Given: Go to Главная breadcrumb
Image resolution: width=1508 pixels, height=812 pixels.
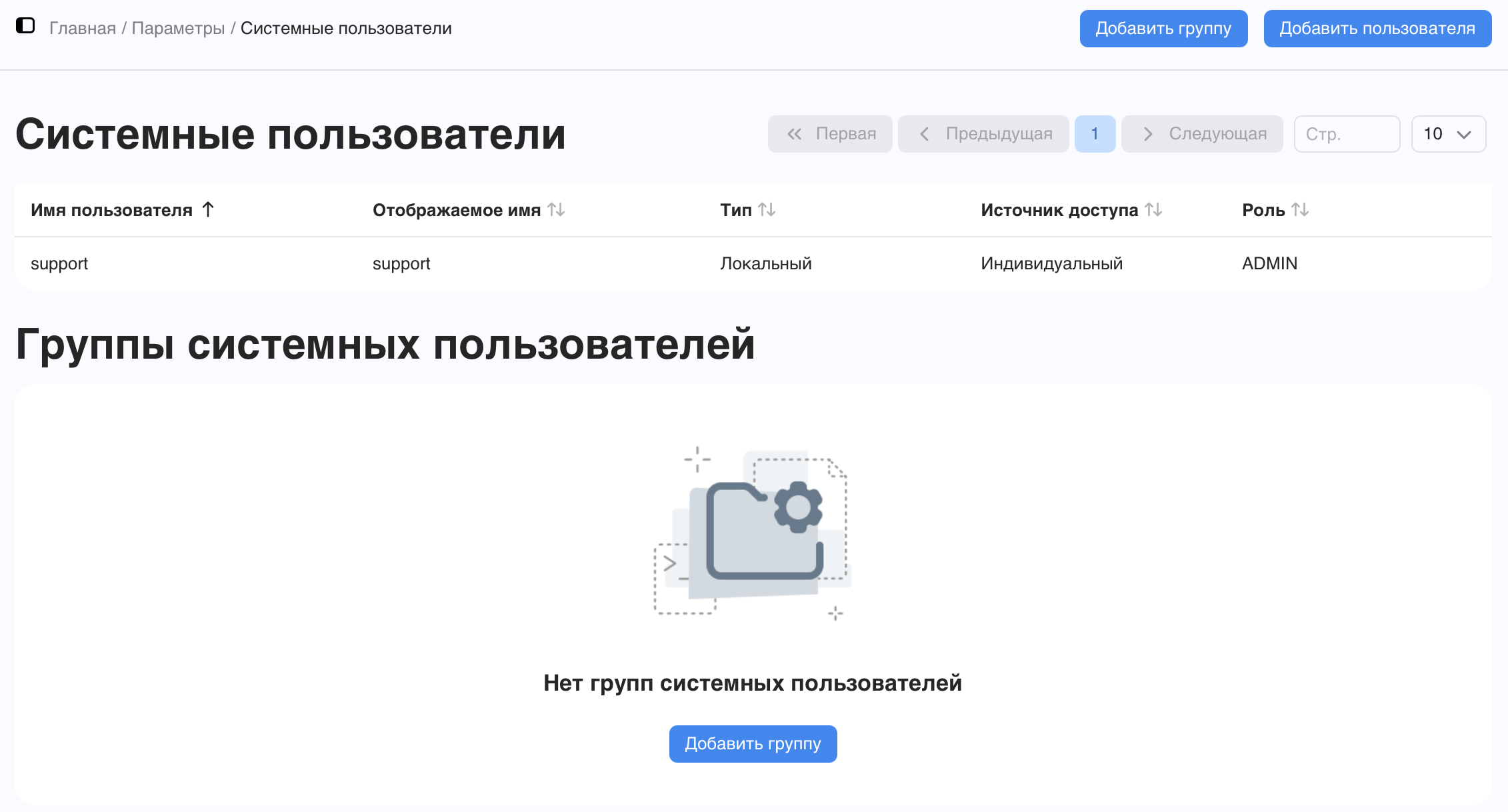Looking at the screenshot, I should point(83,29).
